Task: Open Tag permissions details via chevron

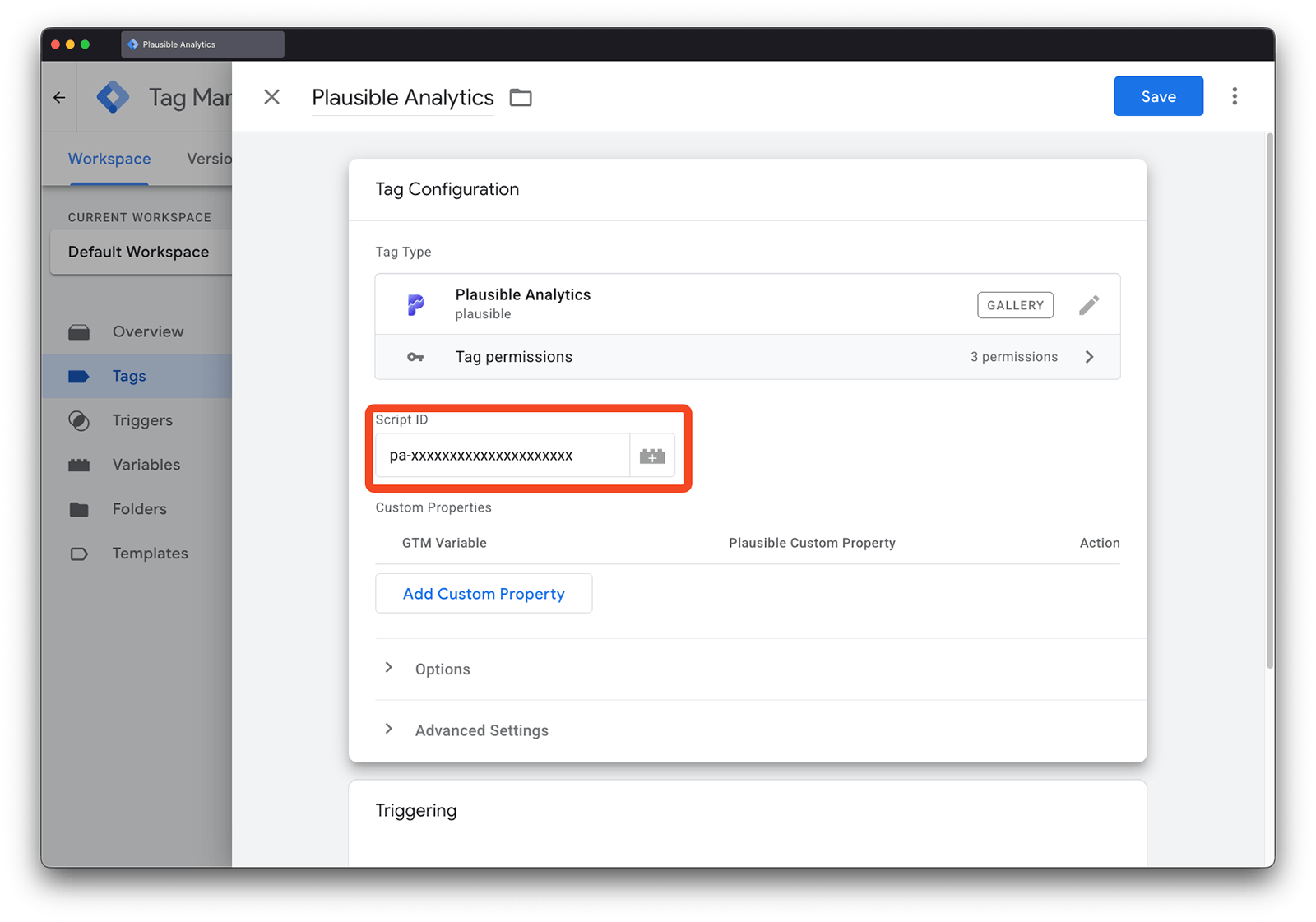Action: (1090, 356)
